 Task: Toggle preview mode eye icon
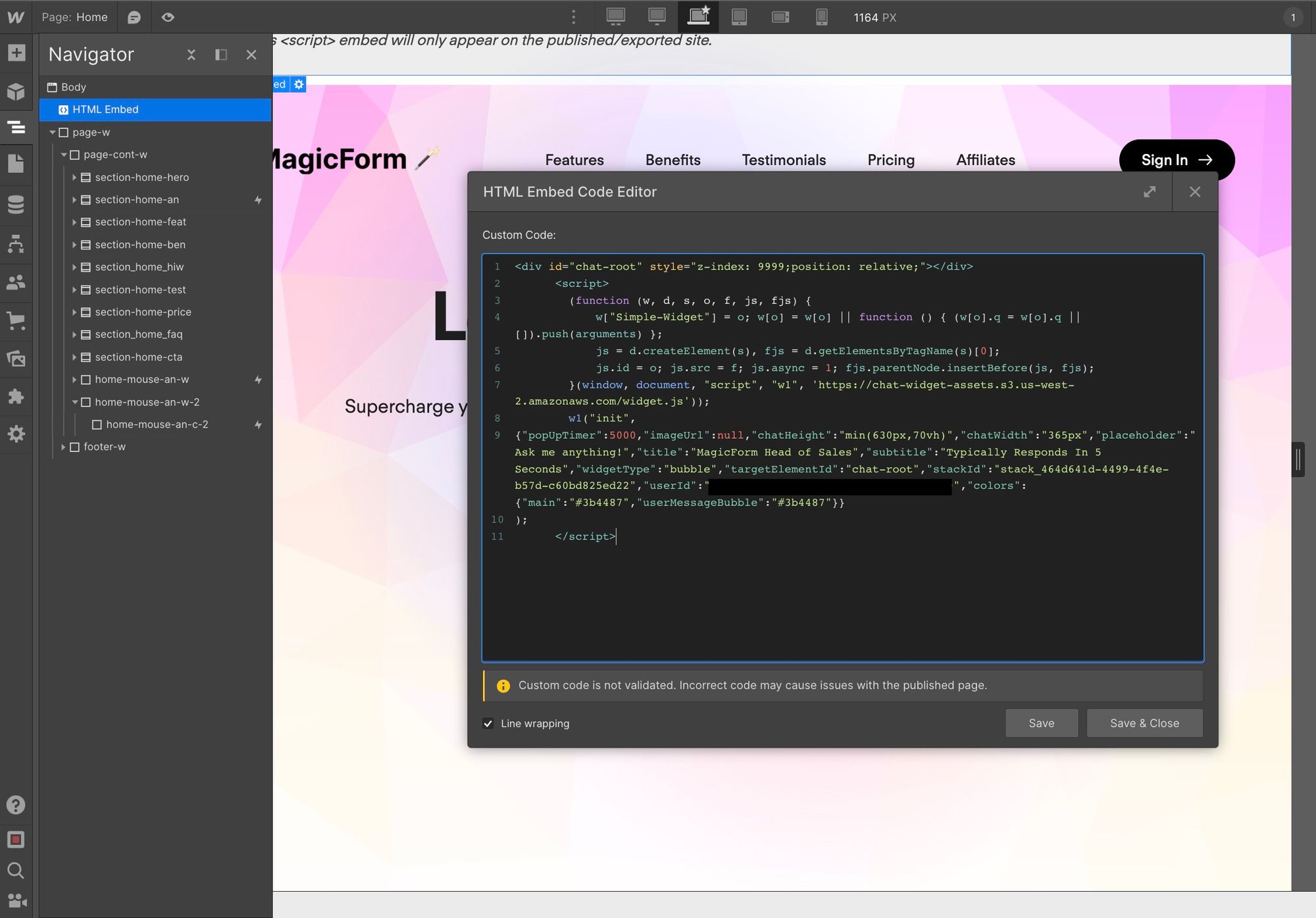tap(168, 17)
